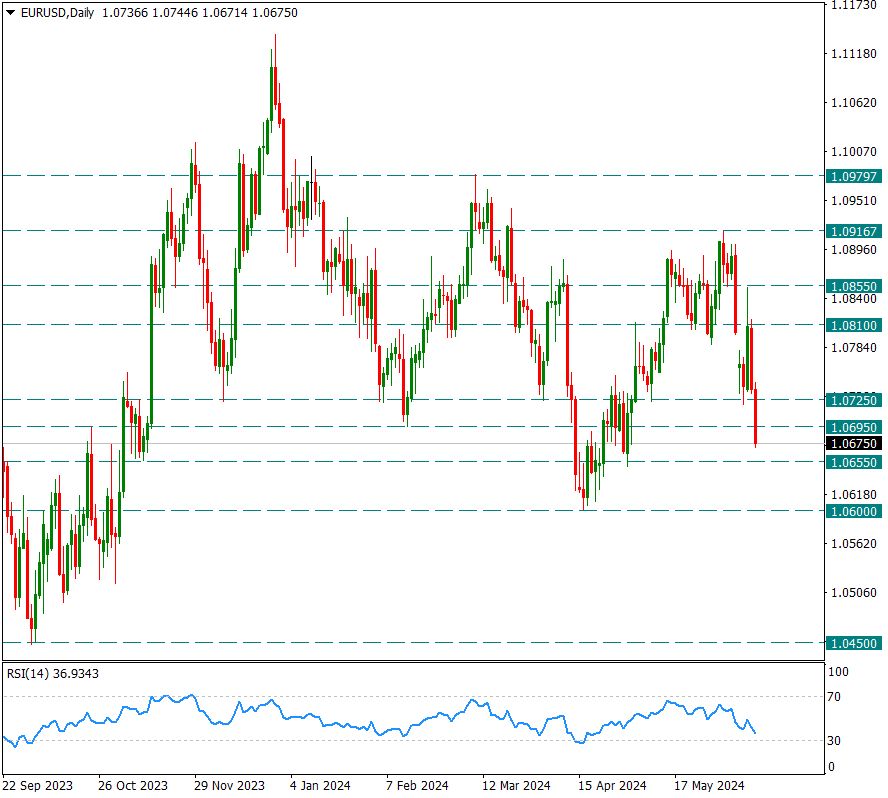
Task: Click the 26 Oct 2023 date label
Action: (x=133, y=786)
